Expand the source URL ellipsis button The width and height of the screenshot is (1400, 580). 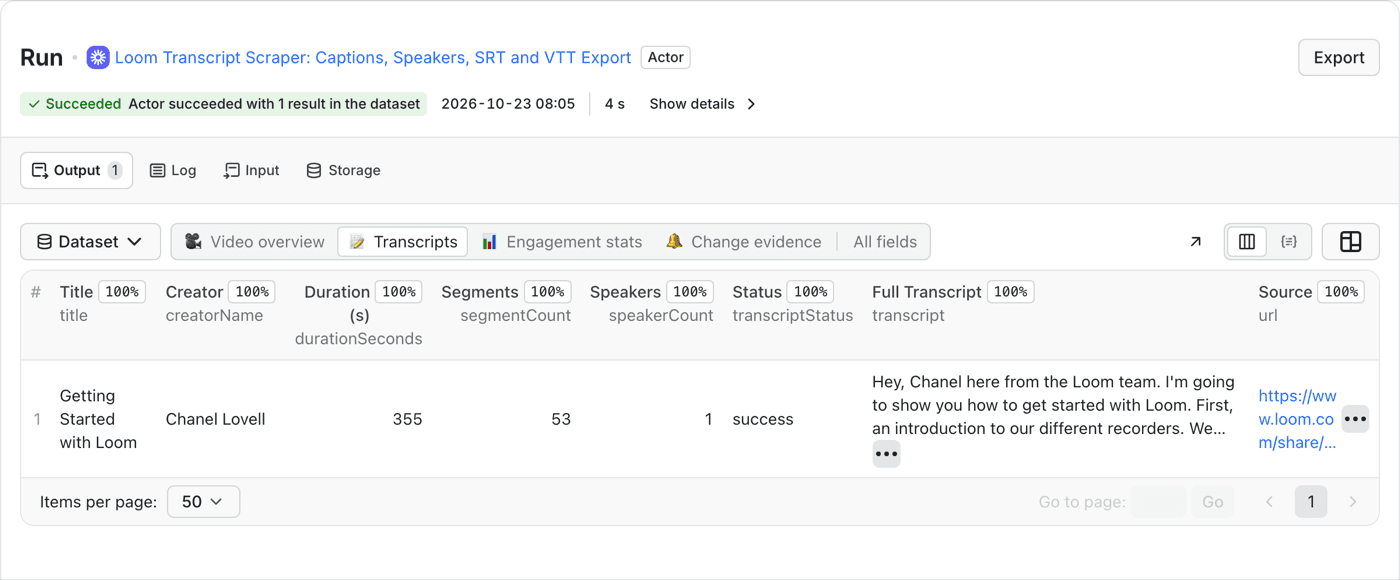coord(1355,419)
